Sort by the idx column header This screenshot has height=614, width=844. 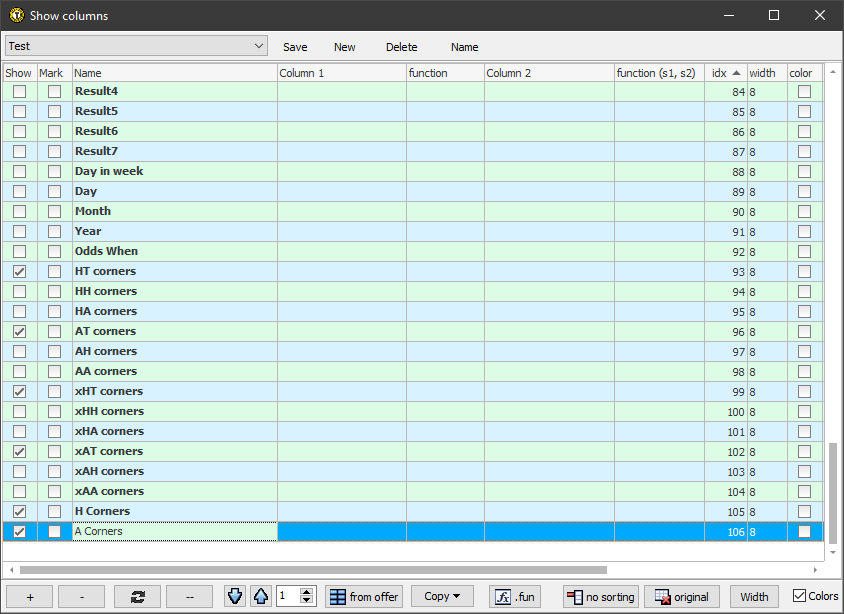725,73
